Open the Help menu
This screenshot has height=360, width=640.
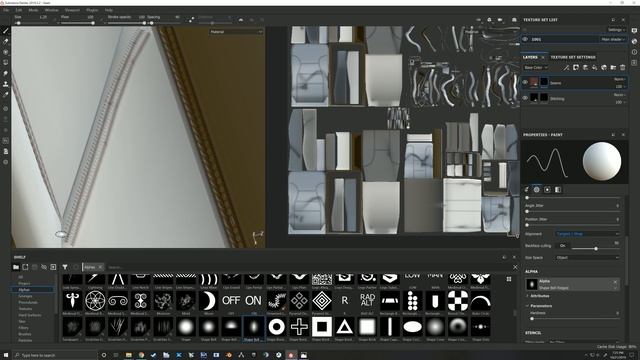click(x=109, y=10)
